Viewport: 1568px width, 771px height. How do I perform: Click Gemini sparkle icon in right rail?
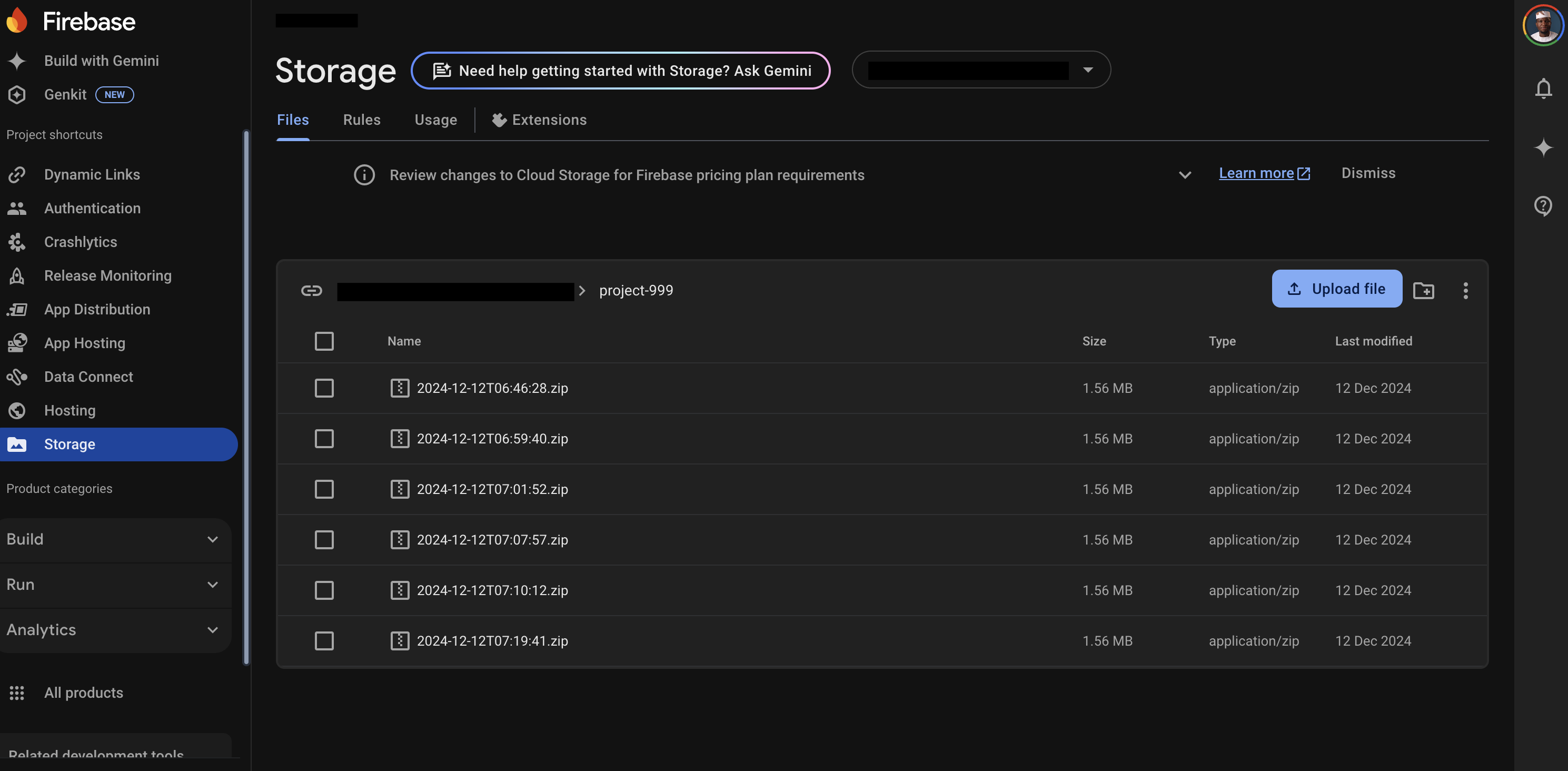[x=1543, y=147]
